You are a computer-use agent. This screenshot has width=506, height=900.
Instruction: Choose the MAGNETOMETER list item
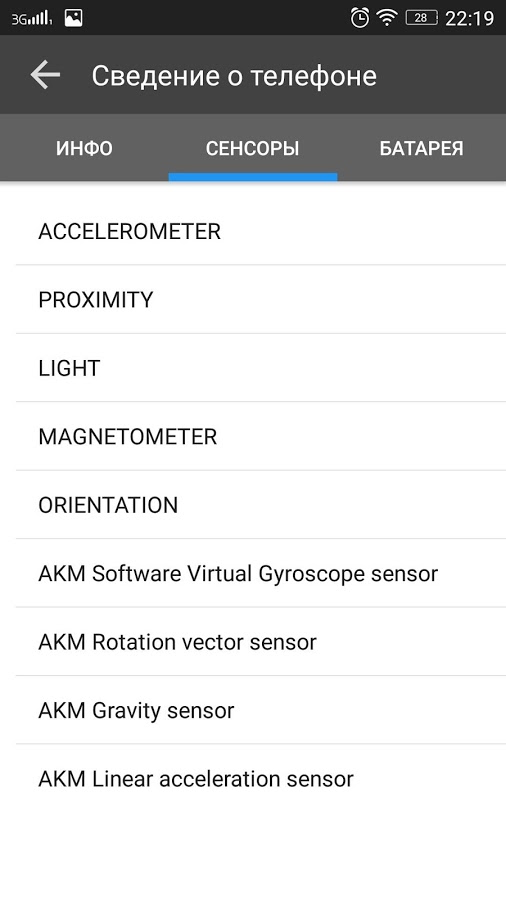point(253,436)
